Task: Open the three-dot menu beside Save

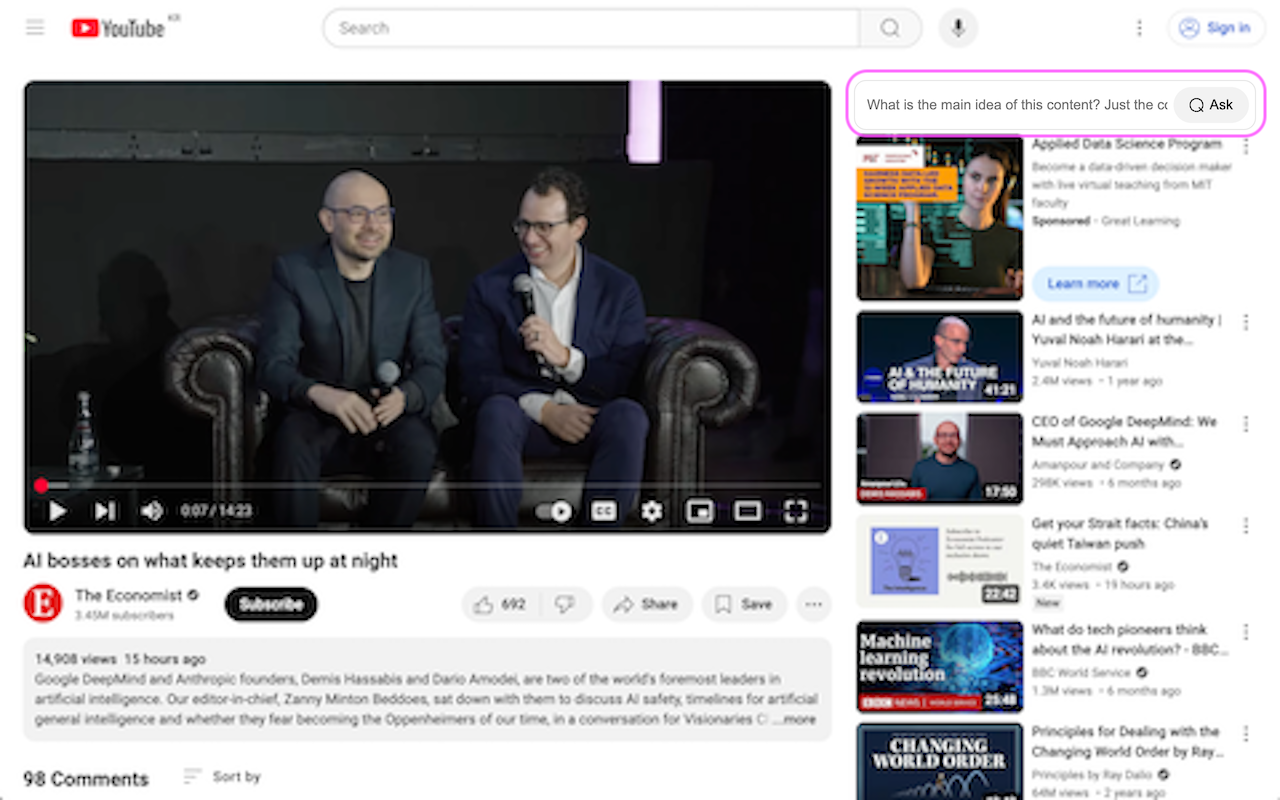Action: (813, 604)
